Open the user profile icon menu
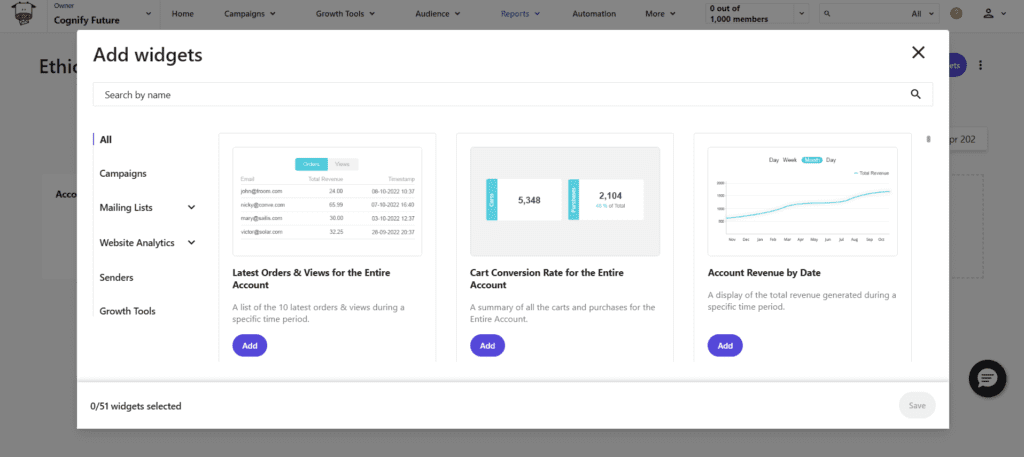 click(x=994, y=14)
